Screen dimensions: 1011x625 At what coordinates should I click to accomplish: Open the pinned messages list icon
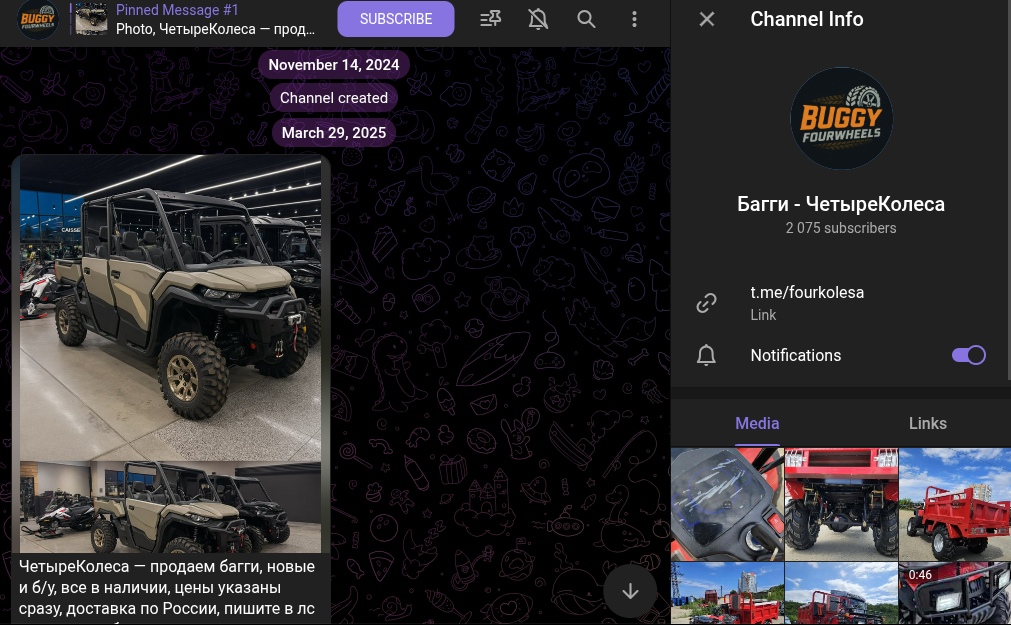point(490,19)
